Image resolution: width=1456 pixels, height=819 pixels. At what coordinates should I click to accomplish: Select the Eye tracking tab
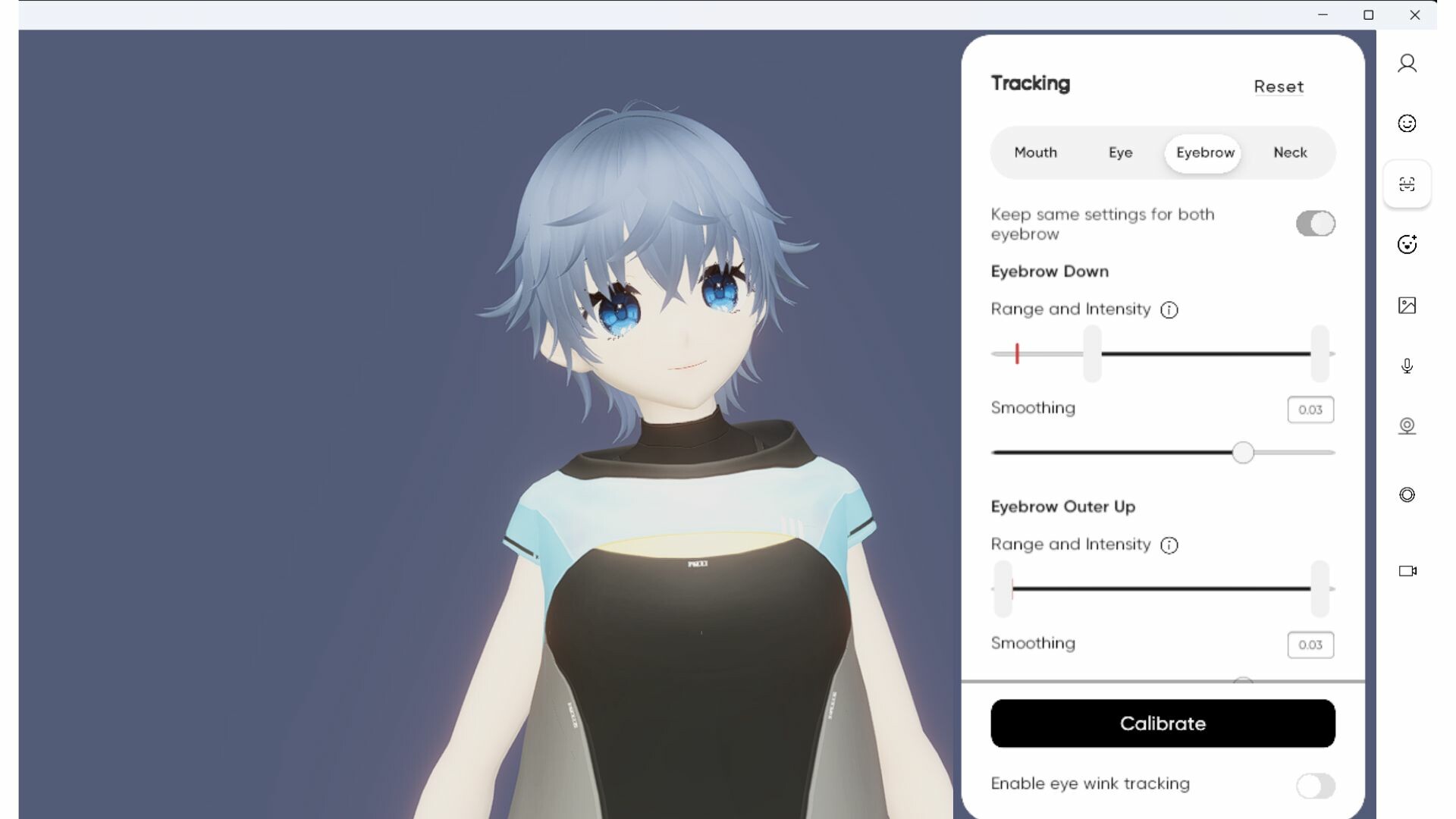point(1120,152)
